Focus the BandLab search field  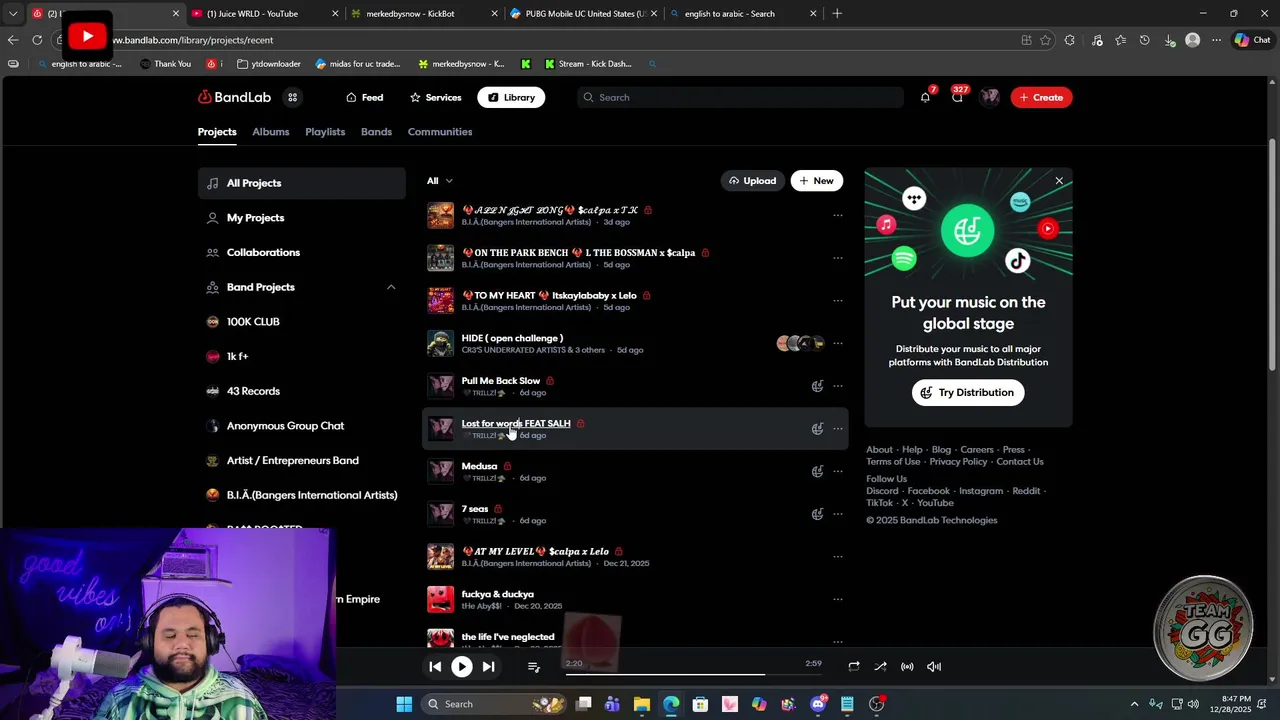[x=741, y=97]
